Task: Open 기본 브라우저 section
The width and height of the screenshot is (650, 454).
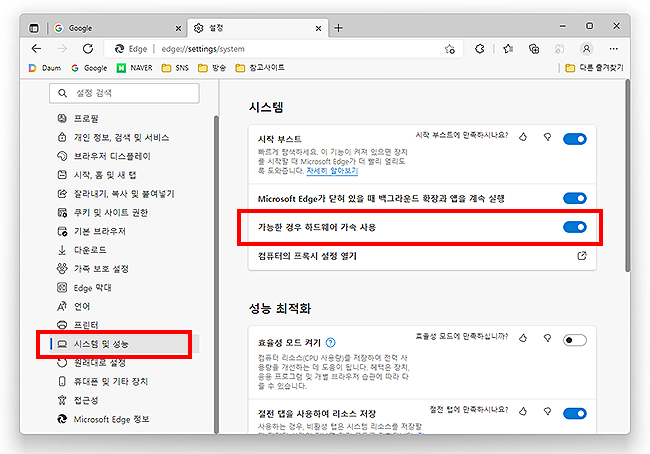Action: point(91,231)
